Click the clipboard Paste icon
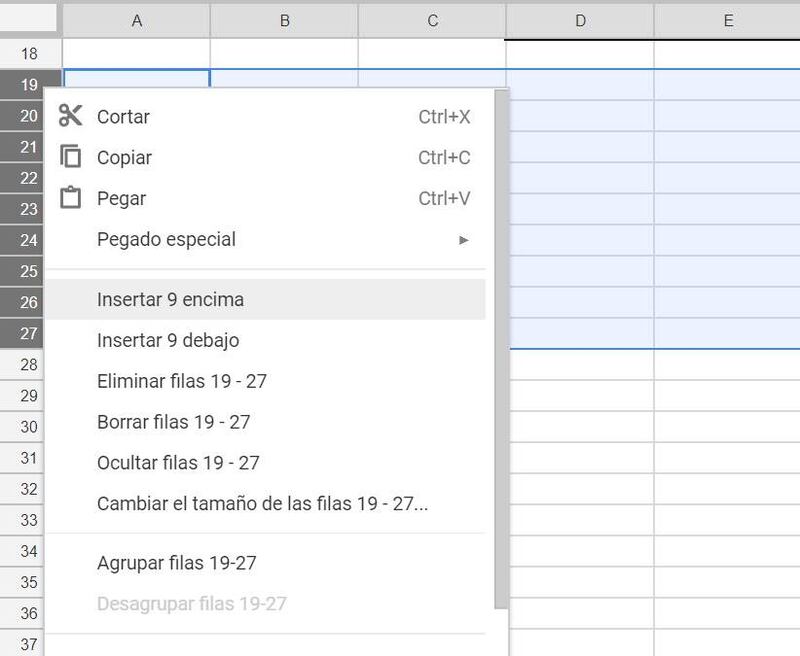Viewport: 800px width, 656px height. point(70,198)
